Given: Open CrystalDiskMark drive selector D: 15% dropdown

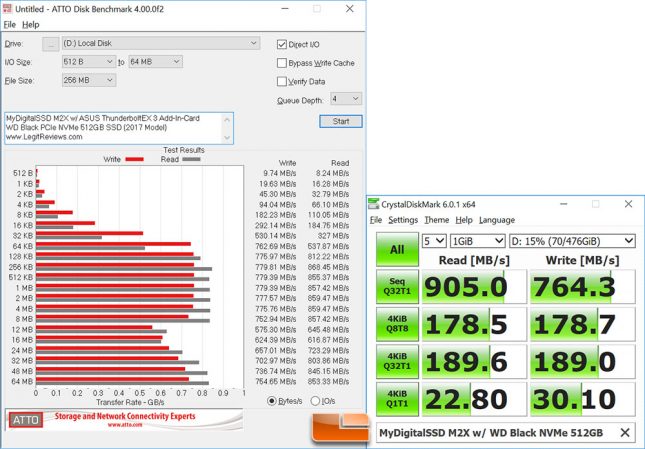Looking at the screenshot, I should (x=572, y=241).
